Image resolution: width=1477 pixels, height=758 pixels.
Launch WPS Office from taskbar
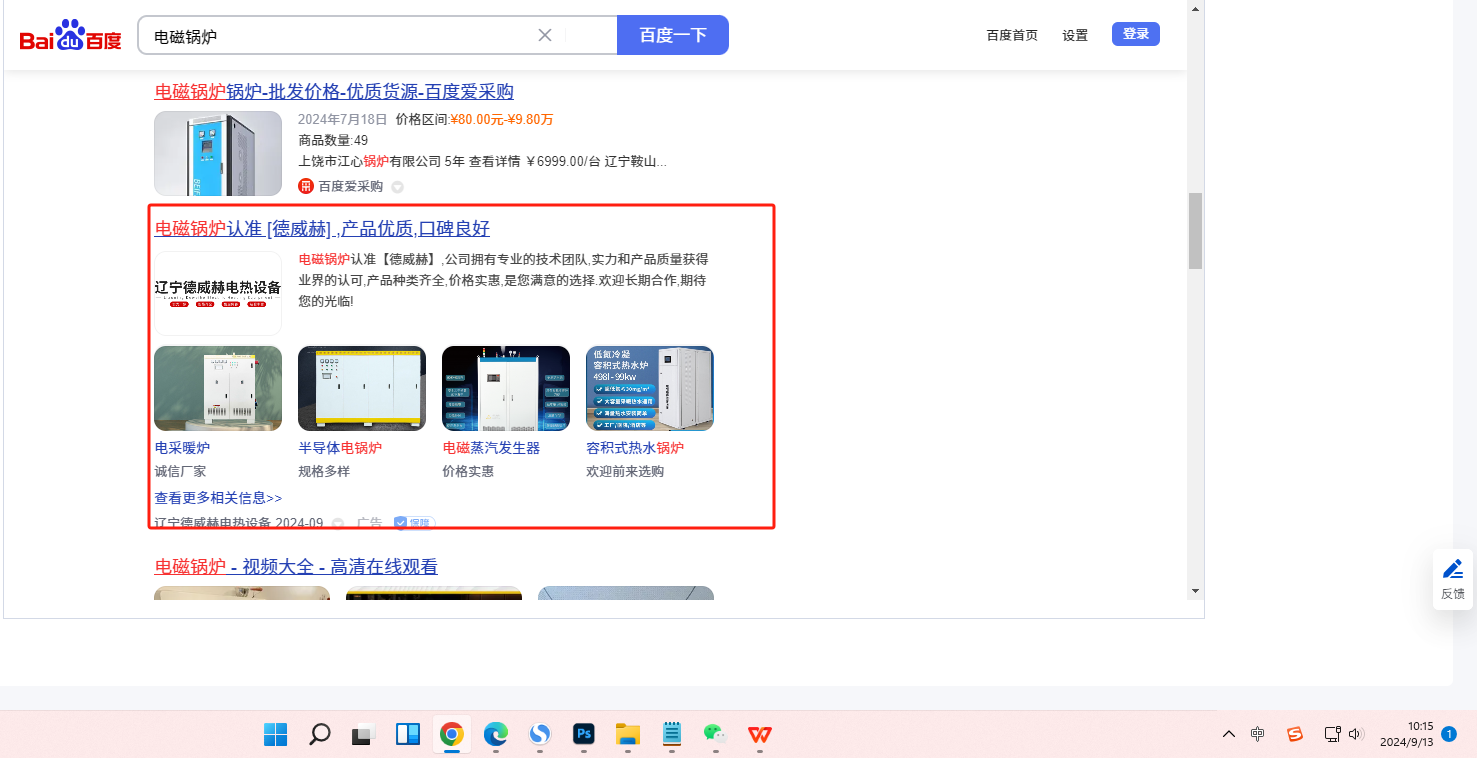760,735
